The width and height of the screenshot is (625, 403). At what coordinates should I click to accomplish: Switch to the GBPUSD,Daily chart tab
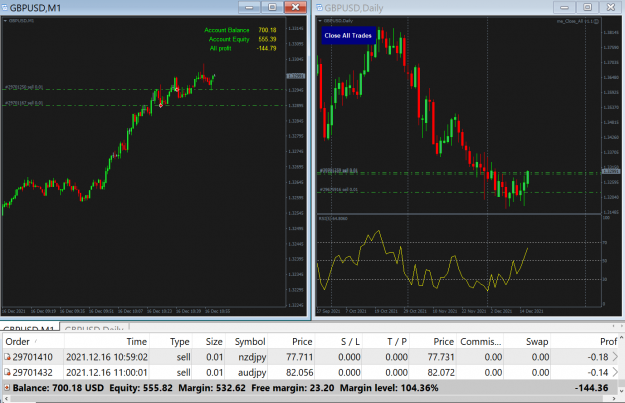coord(94,328)
